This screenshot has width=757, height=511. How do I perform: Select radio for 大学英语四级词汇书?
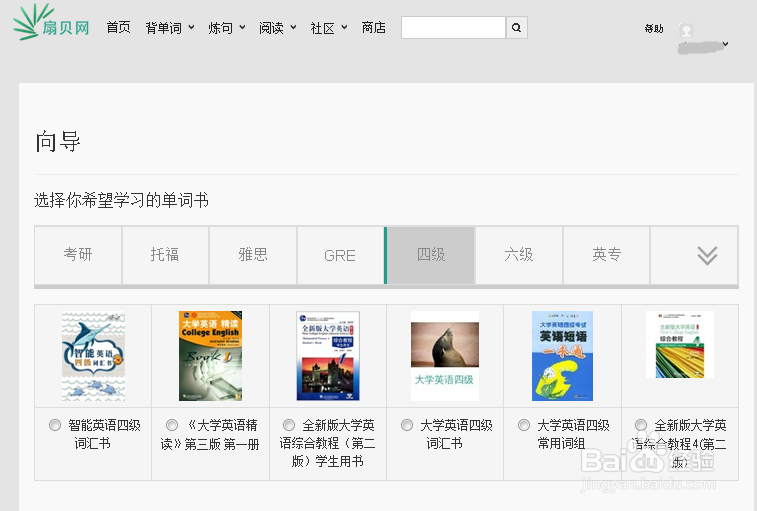coord(407,425)
